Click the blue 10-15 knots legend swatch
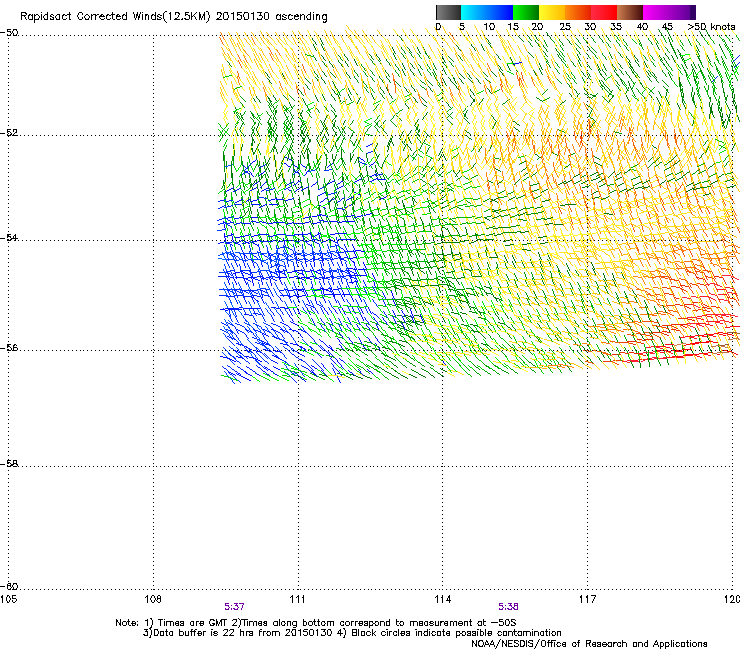 click(500, 12)
